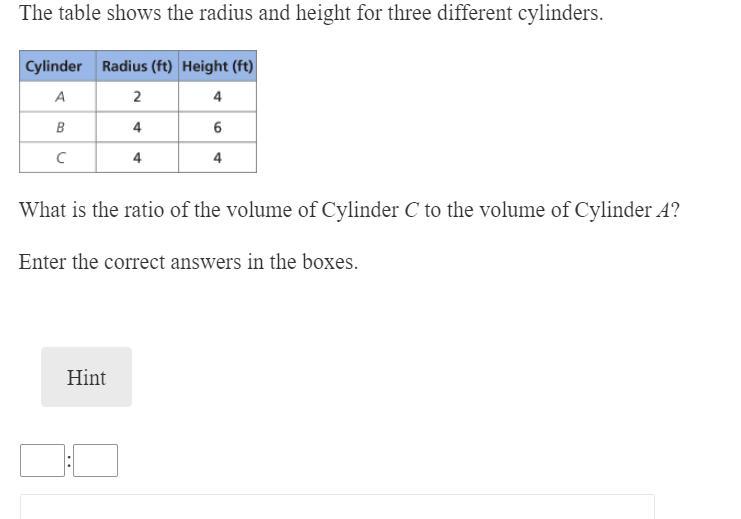Screen dimensions: 741x519
Task: Click the radius value for Cylinder B
Action: (137, 128)
